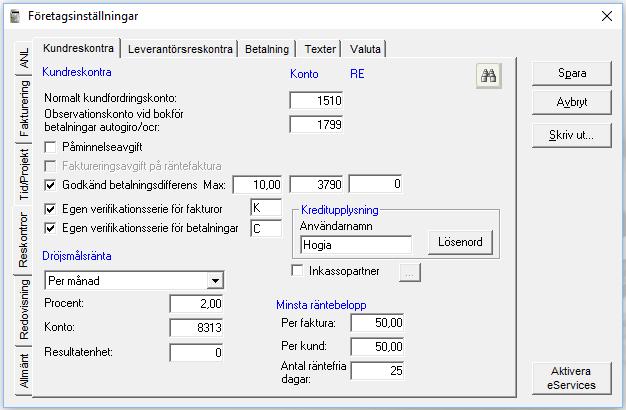Click the Aktivera eServices button
Viewport: 626px width, 410px height.
[x=572, y=378]
